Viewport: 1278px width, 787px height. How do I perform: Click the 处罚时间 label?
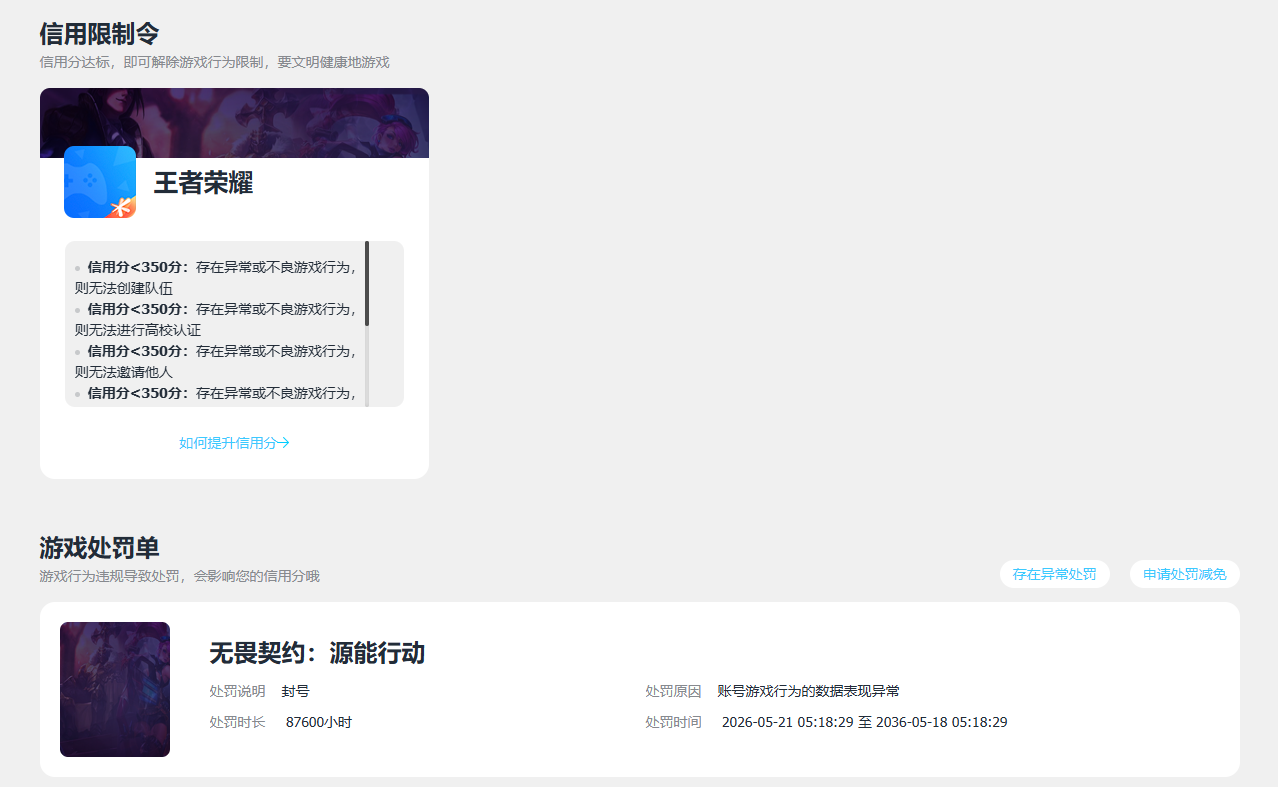tap(673, 722)
